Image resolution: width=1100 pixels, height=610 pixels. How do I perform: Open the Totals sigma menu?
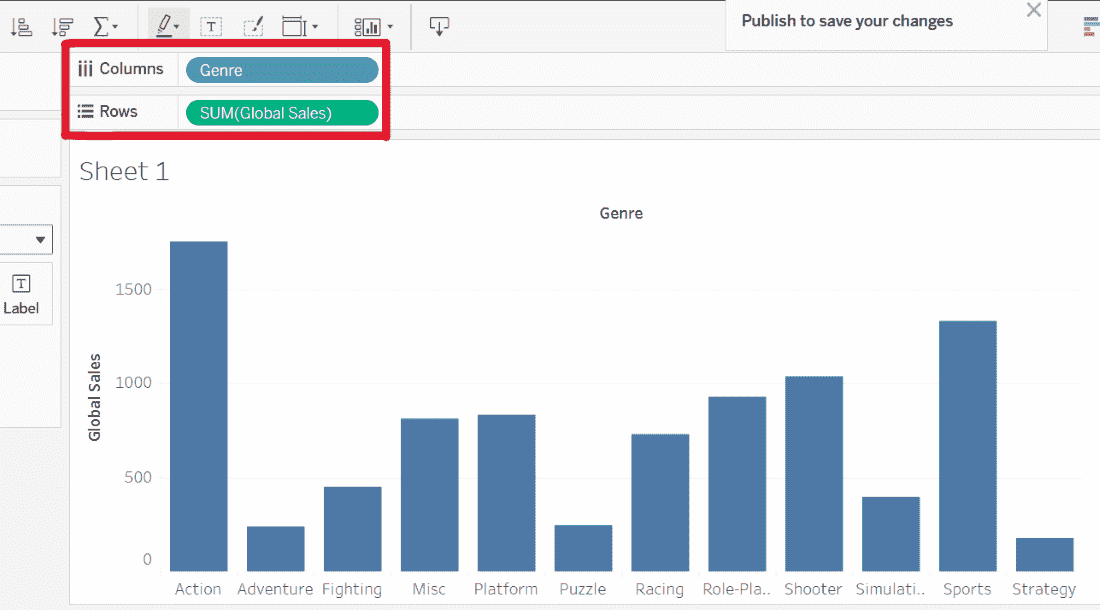click(105, 27)
